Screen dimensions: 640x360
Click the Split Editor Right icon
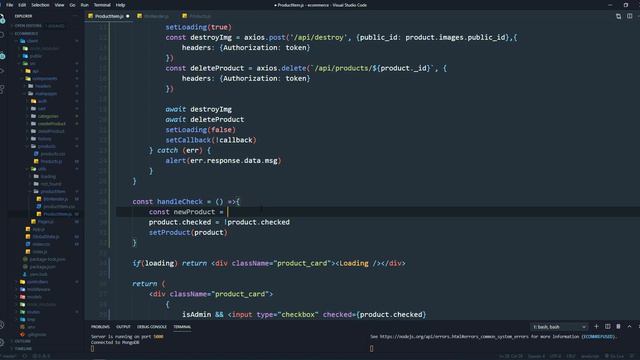point(629,16)
